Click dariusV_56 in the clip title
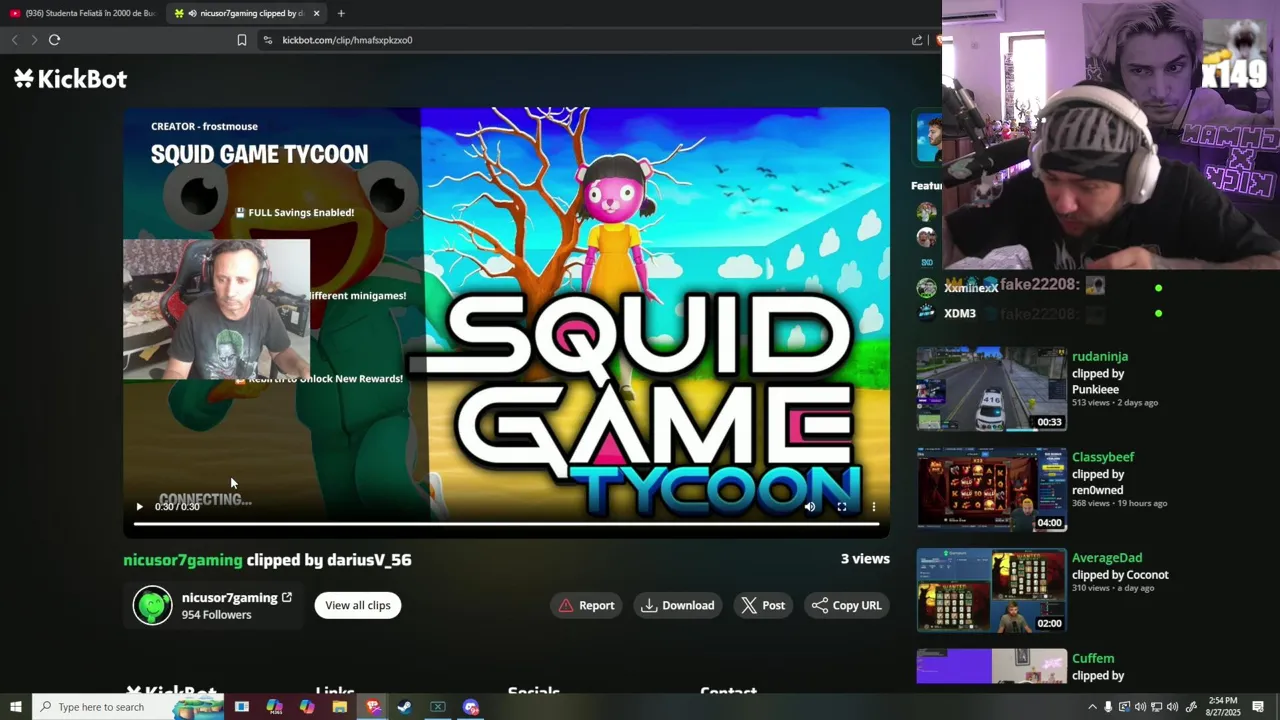The height and width of the screenshot is (720, 1280). point(369,560)
